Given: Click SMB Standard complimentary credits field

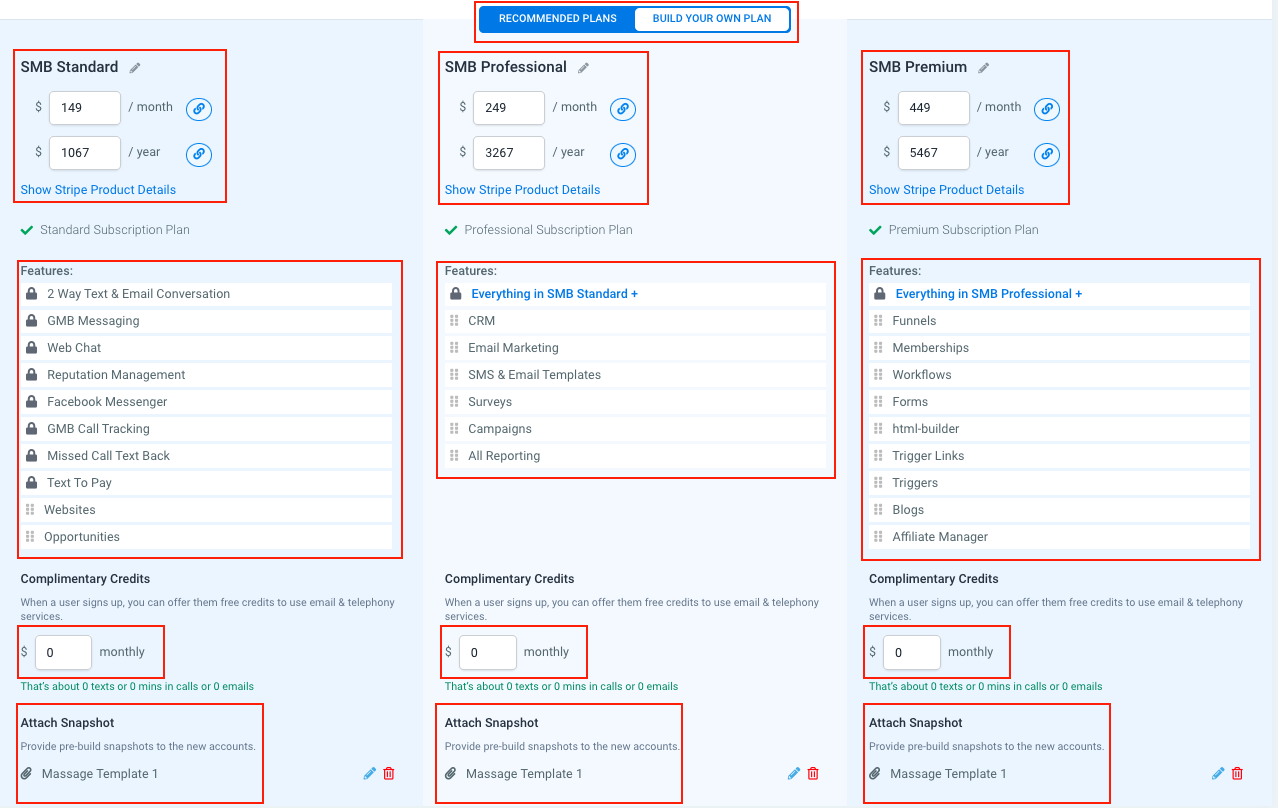Looking at the screenshot, I should pyautogui.click(x=63, y=652).
